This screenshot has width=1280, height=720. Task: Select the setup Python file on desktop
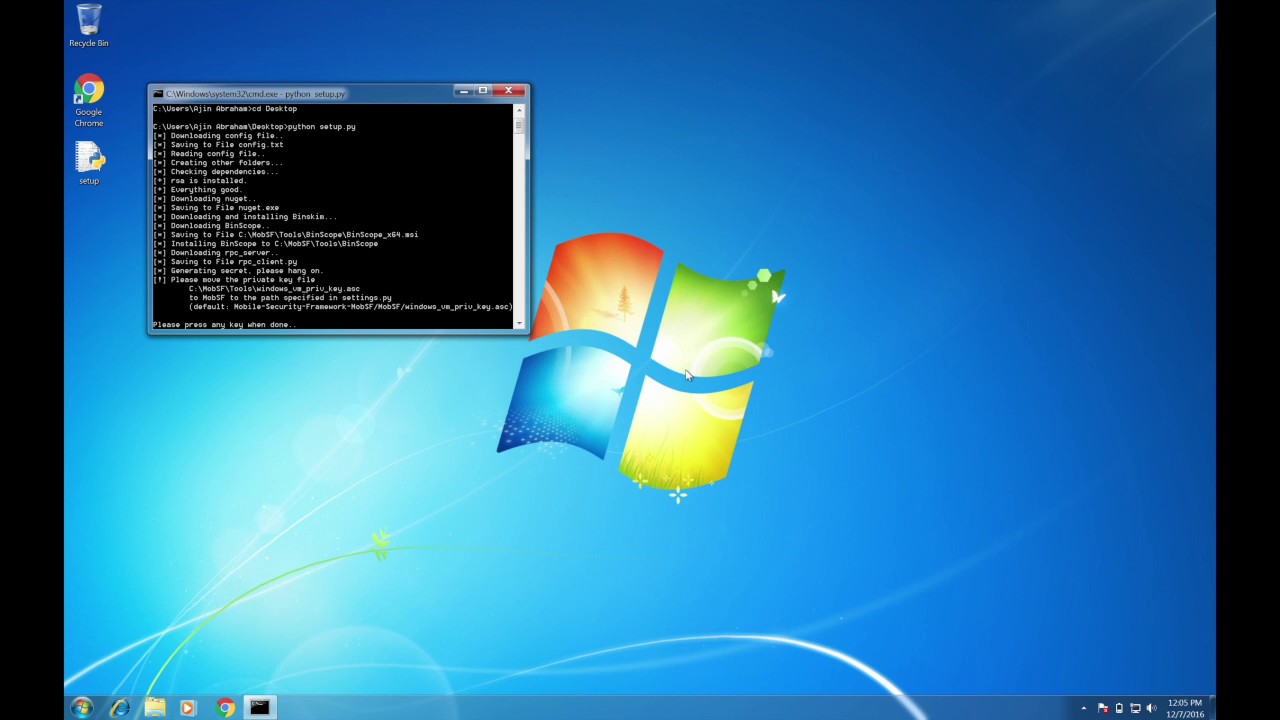point(89,163)
